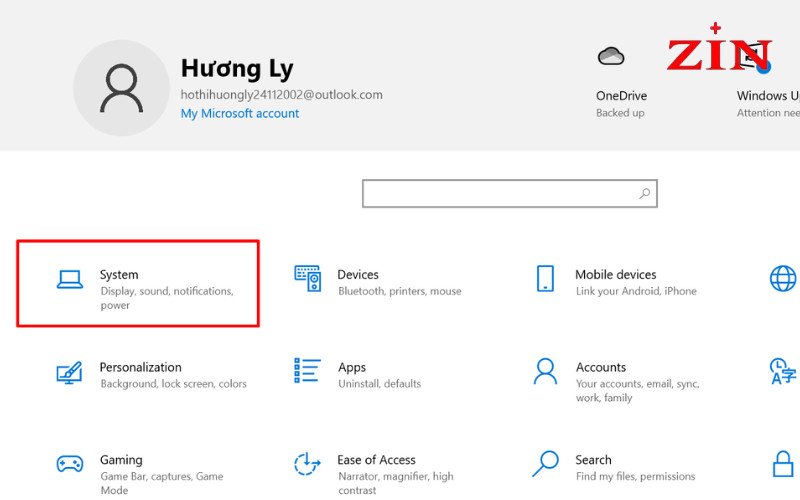The image size is (800, 500).
Task: Click the user profile avatar
Action: click(121, 88)
